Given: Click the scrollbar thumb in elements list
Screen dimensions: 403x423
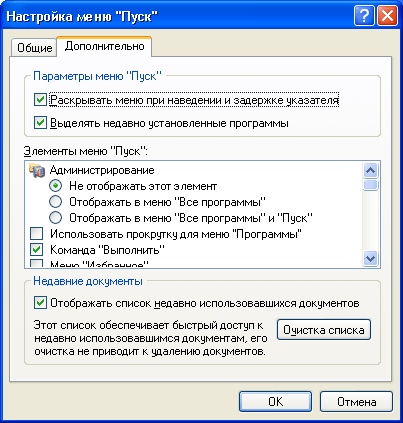Looking at the screenshot, I should [x=371, y=185].
